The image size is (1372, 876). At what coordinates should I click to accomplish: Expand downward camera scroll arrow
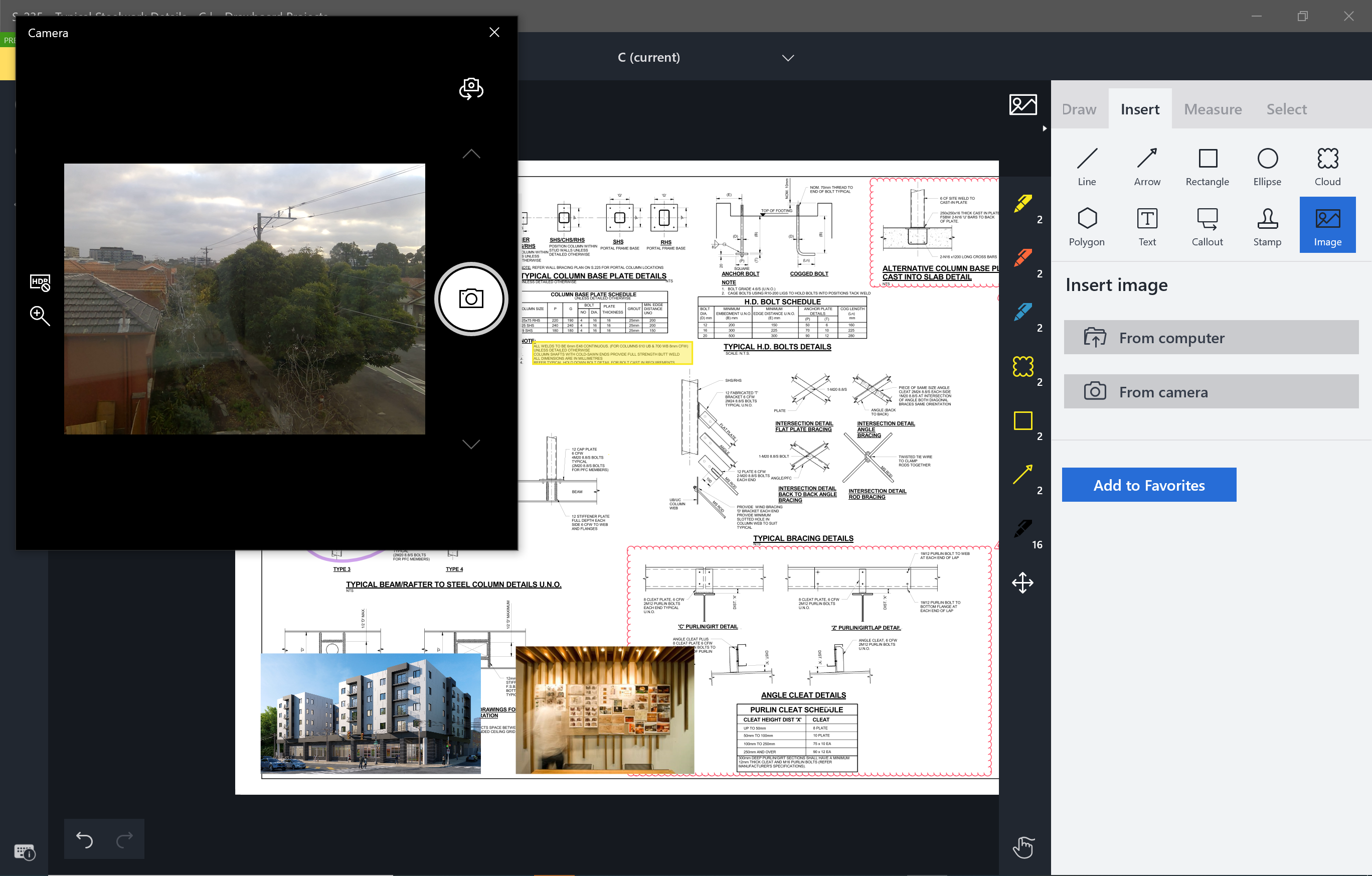(471, 443)
